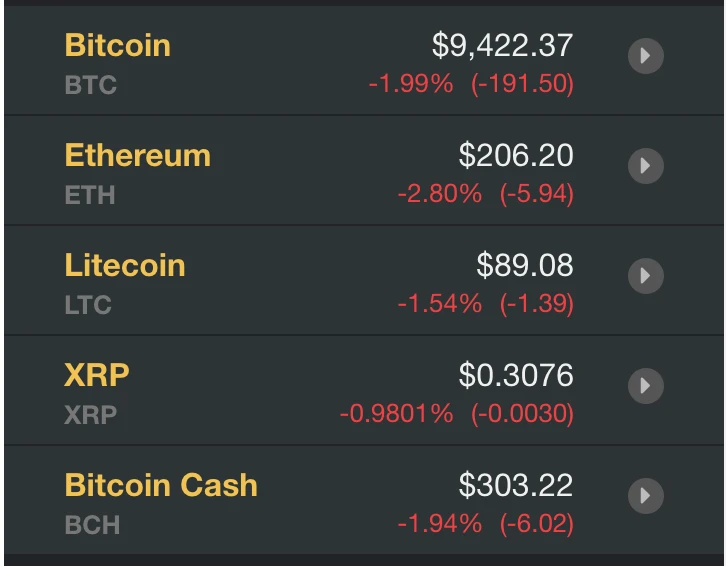The image size is (726, 566).
Task: Select the Litecoin coin name
Action: click(124, 265)
